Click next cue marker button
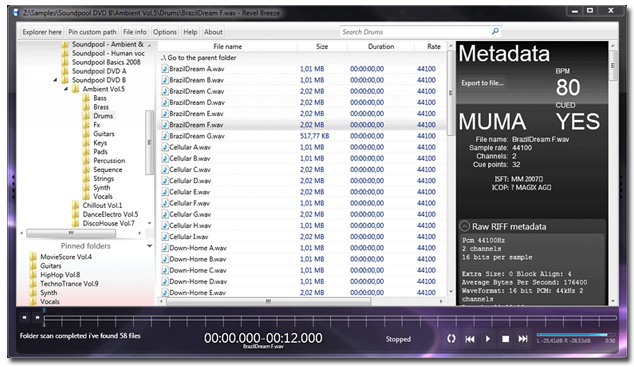The width and height of the screenshot is (634, 367). coord(37,318)
